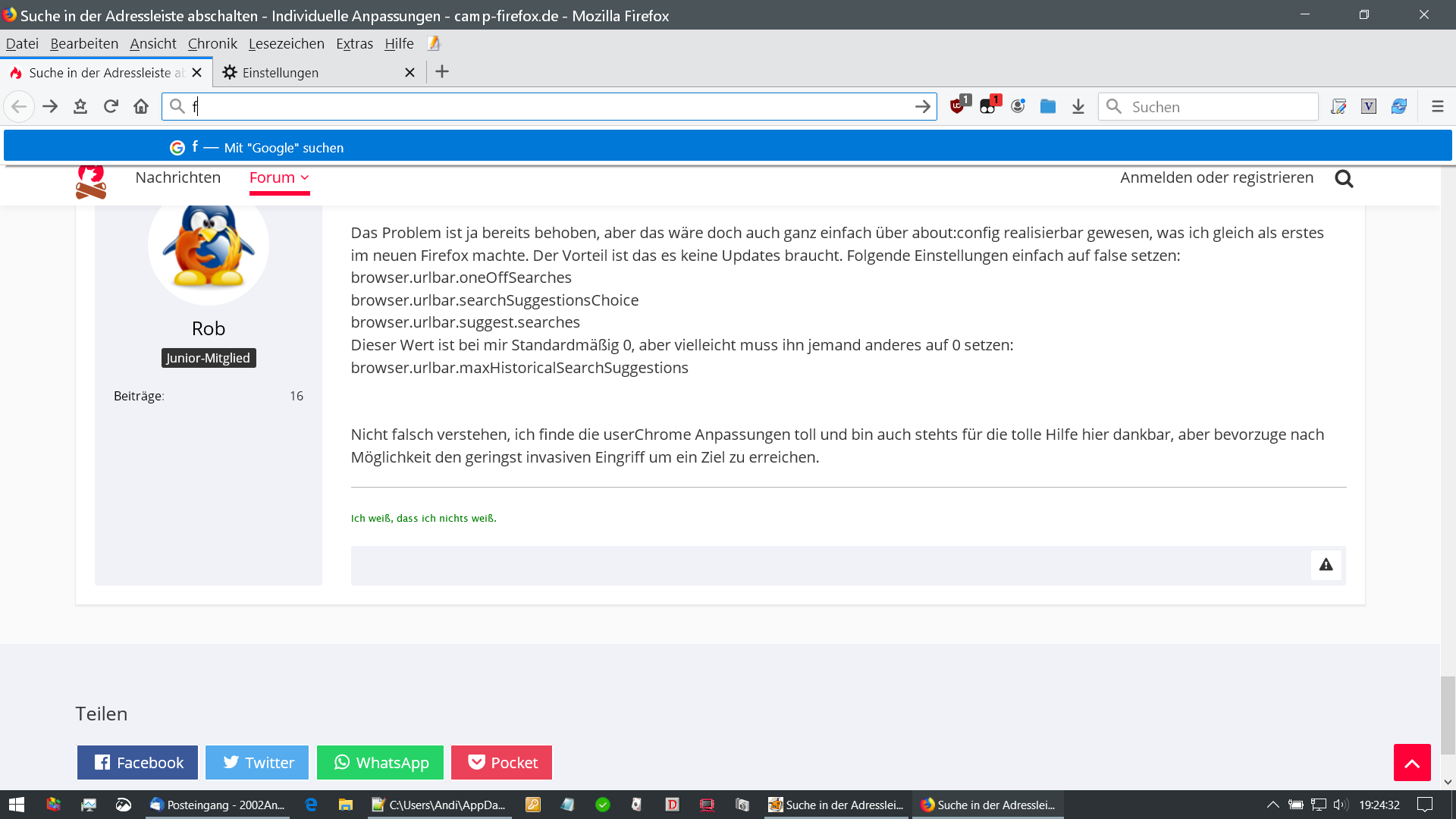The image size is (1456, 819).
Task: Click the blue folder toolbar icon
Action: [x=1048, y=107]
